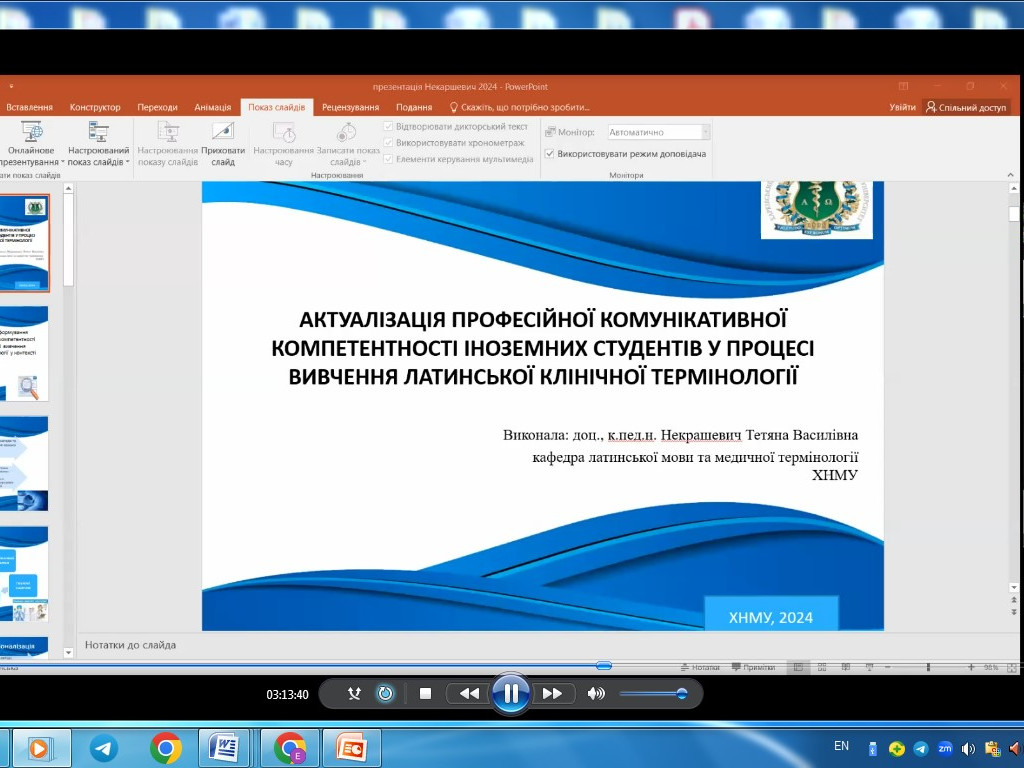Fit slide to current window
Viewport: 1024px width, 768px height.
pos(1012,667)
